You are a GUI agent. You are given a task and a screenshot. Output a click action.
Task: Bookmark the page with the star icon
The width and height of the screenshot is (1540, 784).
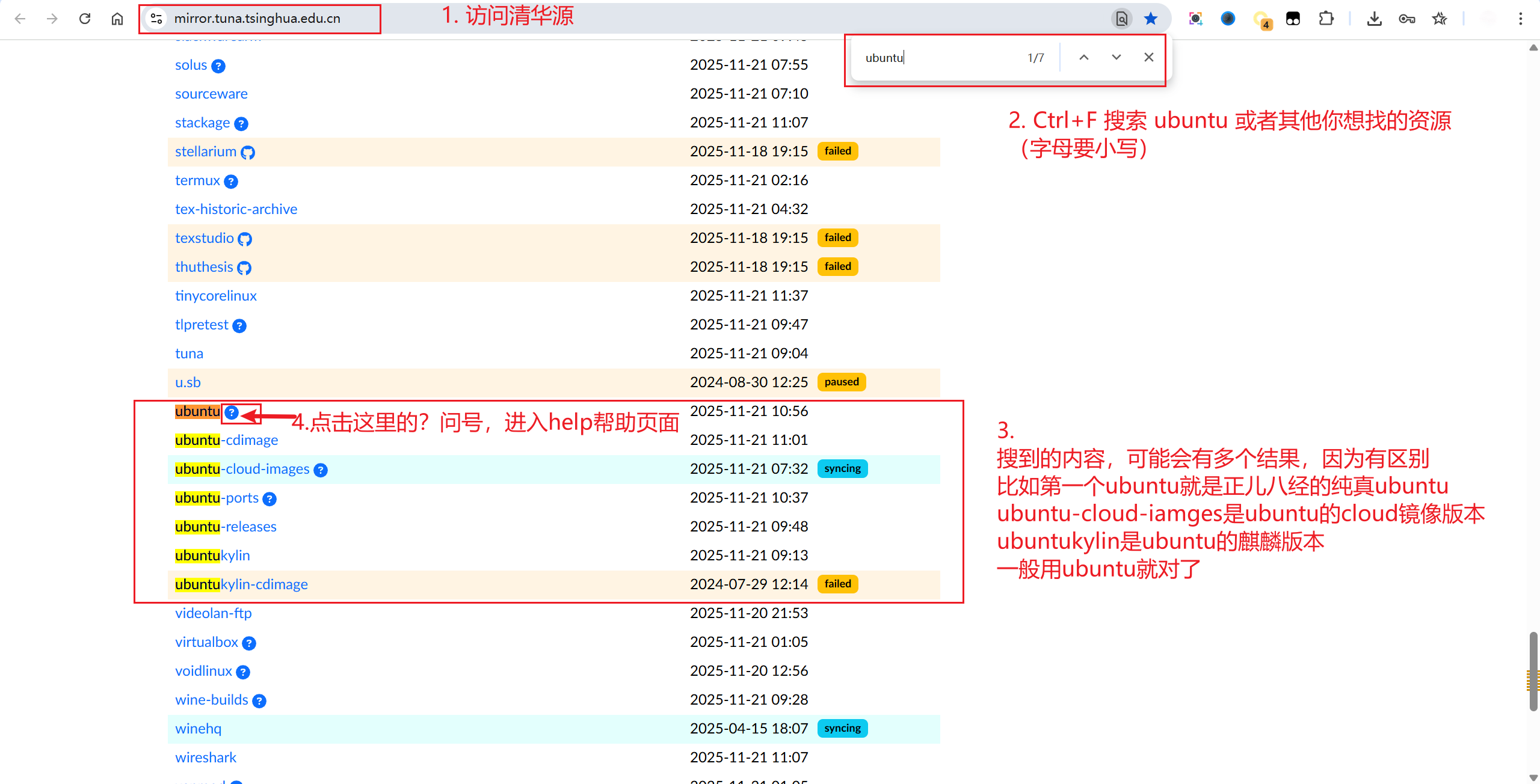pyautogui.click(x=1151, y=19)
